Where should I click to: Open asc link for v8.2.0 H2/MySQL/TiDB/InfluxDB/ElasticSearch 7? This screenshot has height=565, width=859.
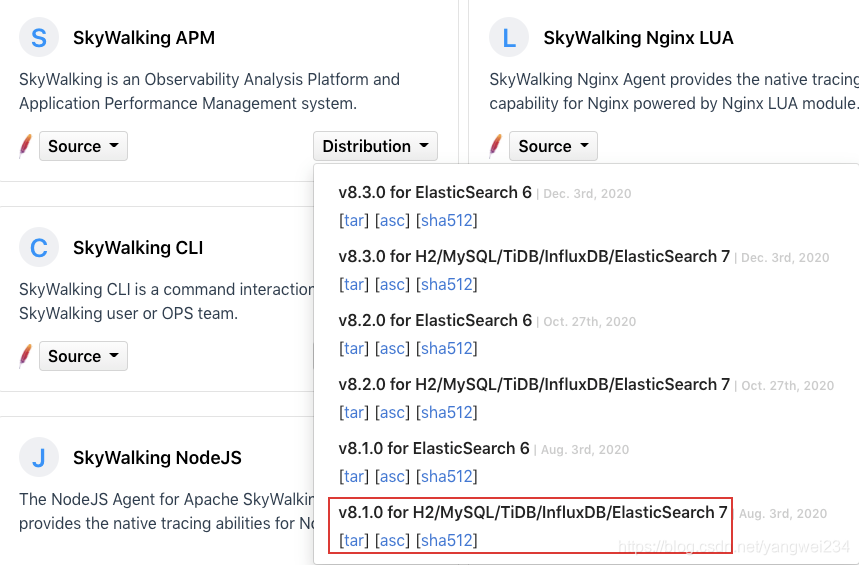392,413
